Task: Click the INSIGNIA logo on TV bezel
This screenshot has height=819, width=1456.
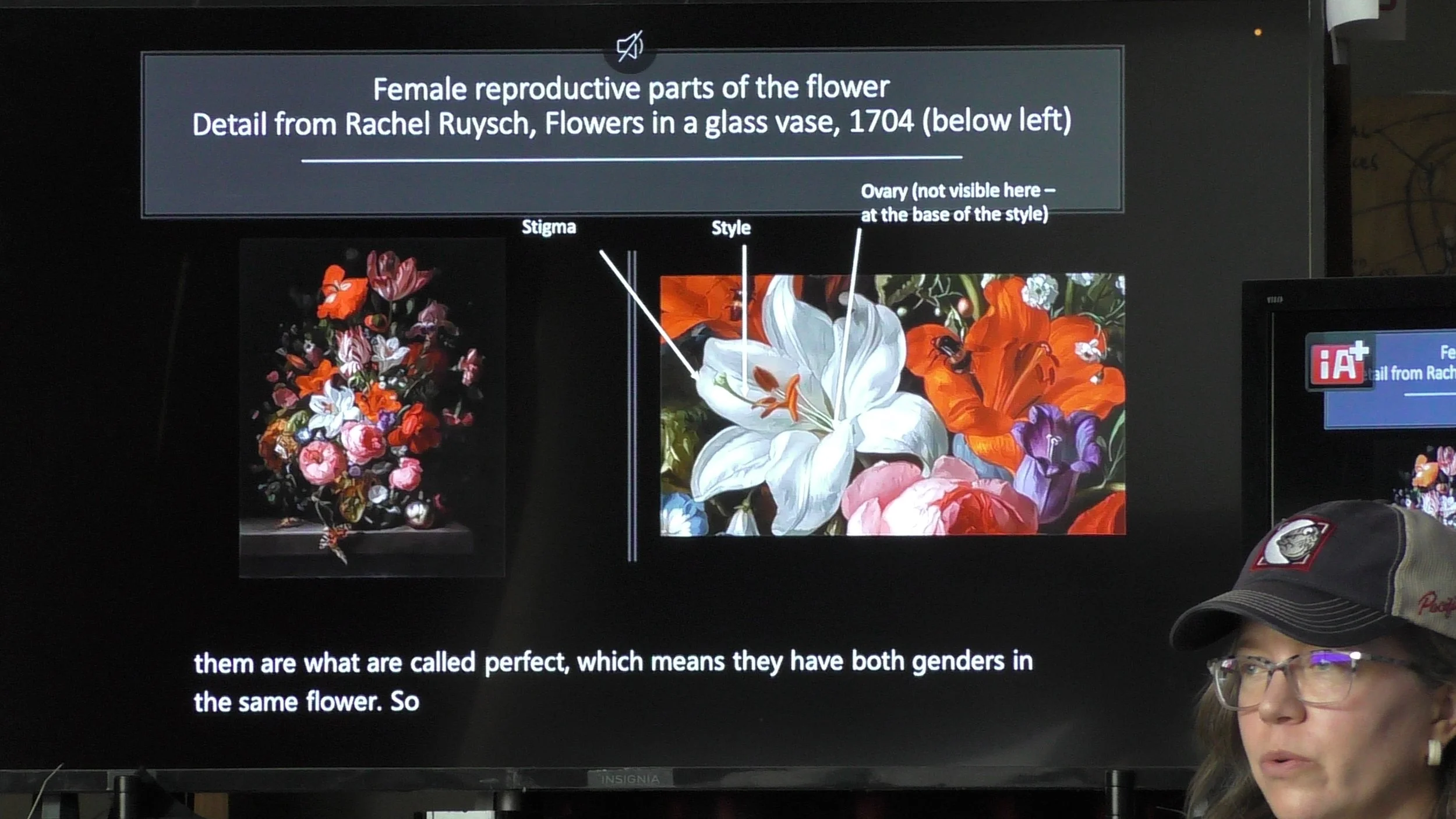Action: click(x=630, y=779)
